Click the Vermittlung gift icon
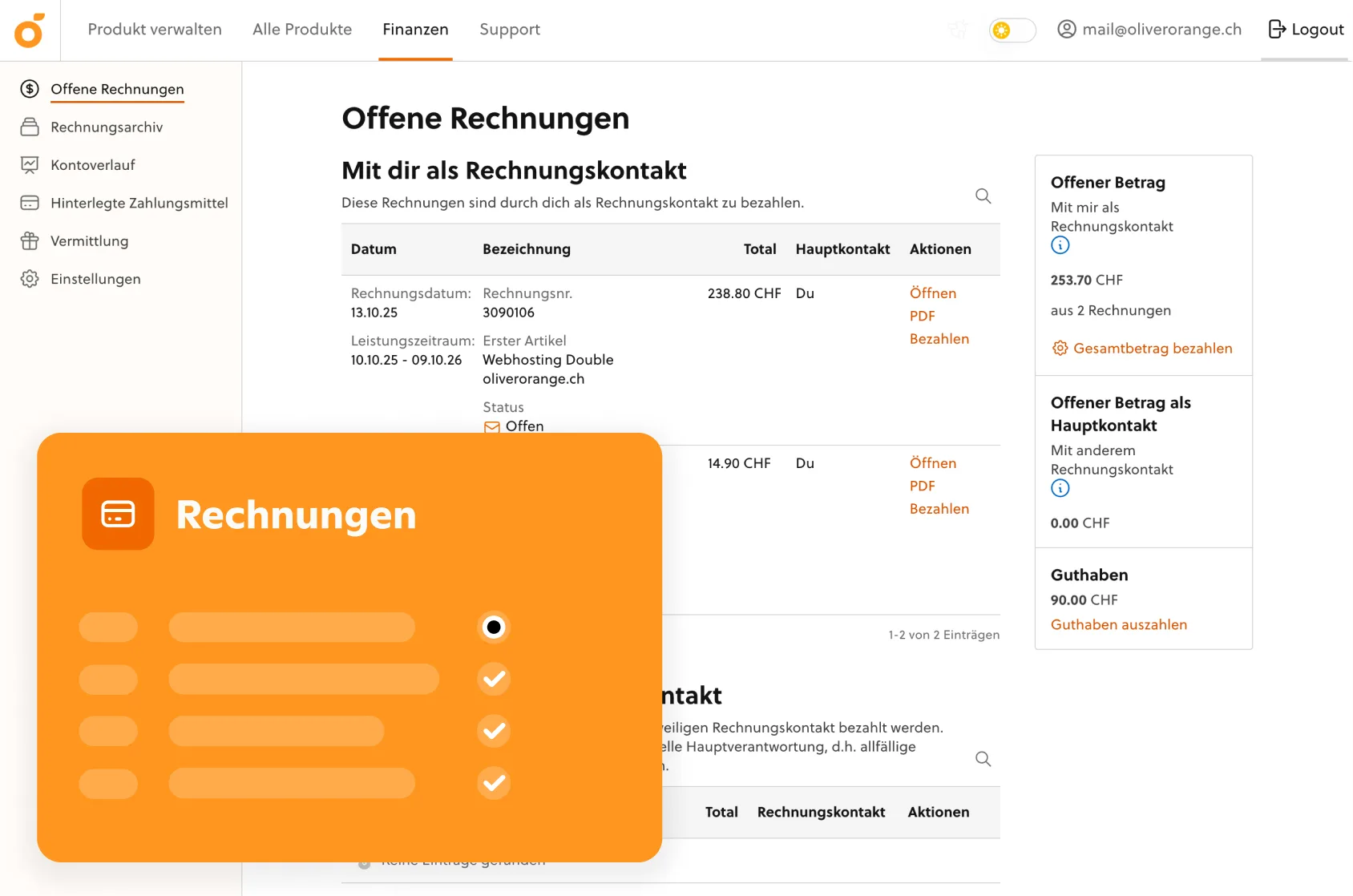 click(x=30, y=241)
